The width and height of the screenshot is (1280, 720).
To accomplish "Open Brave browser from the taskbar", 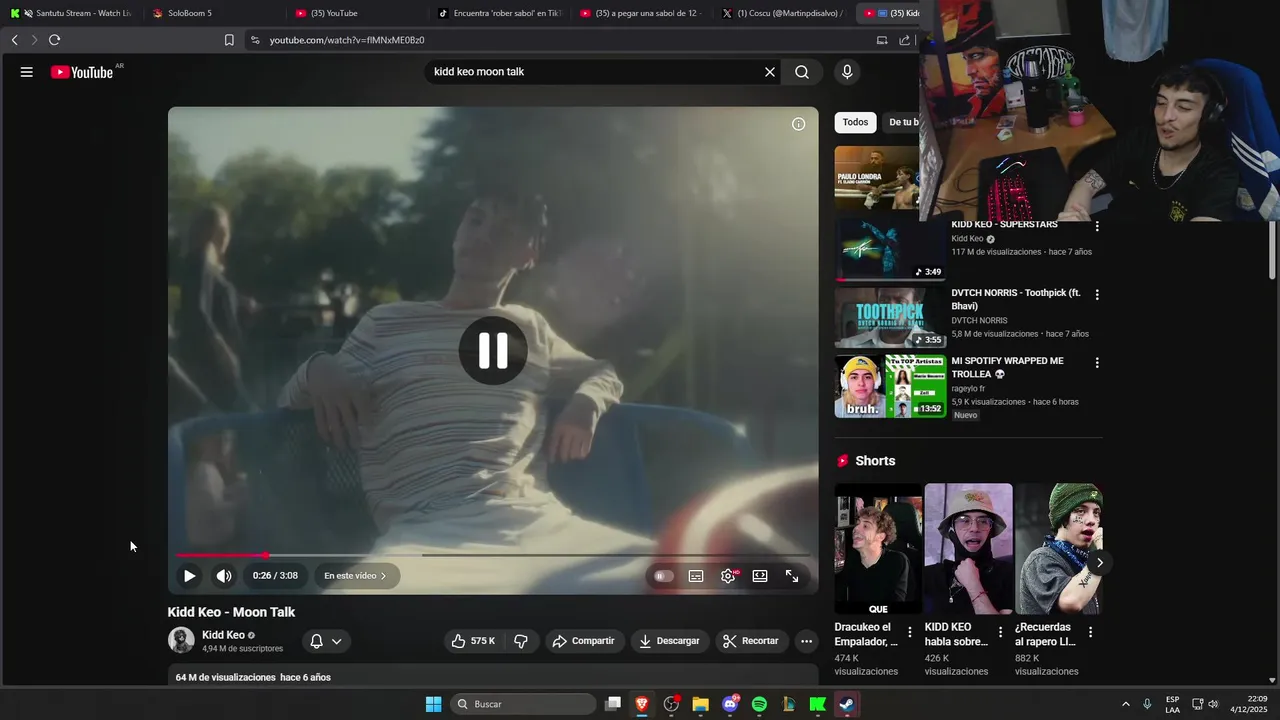I will [x=642, y=704].
